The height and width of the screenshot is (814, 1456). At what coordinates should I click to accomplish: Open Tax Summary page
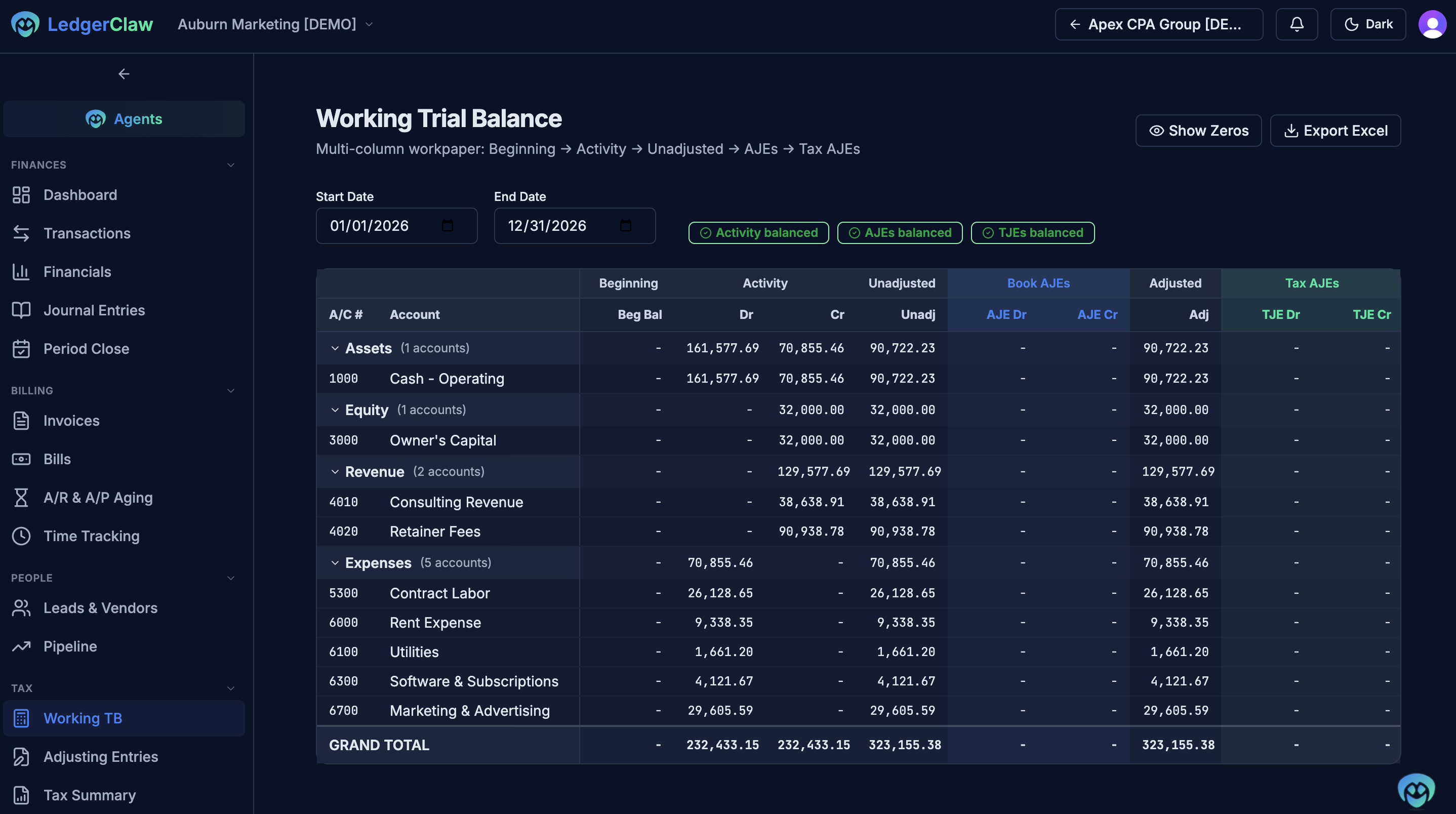(x=124, y=795)
